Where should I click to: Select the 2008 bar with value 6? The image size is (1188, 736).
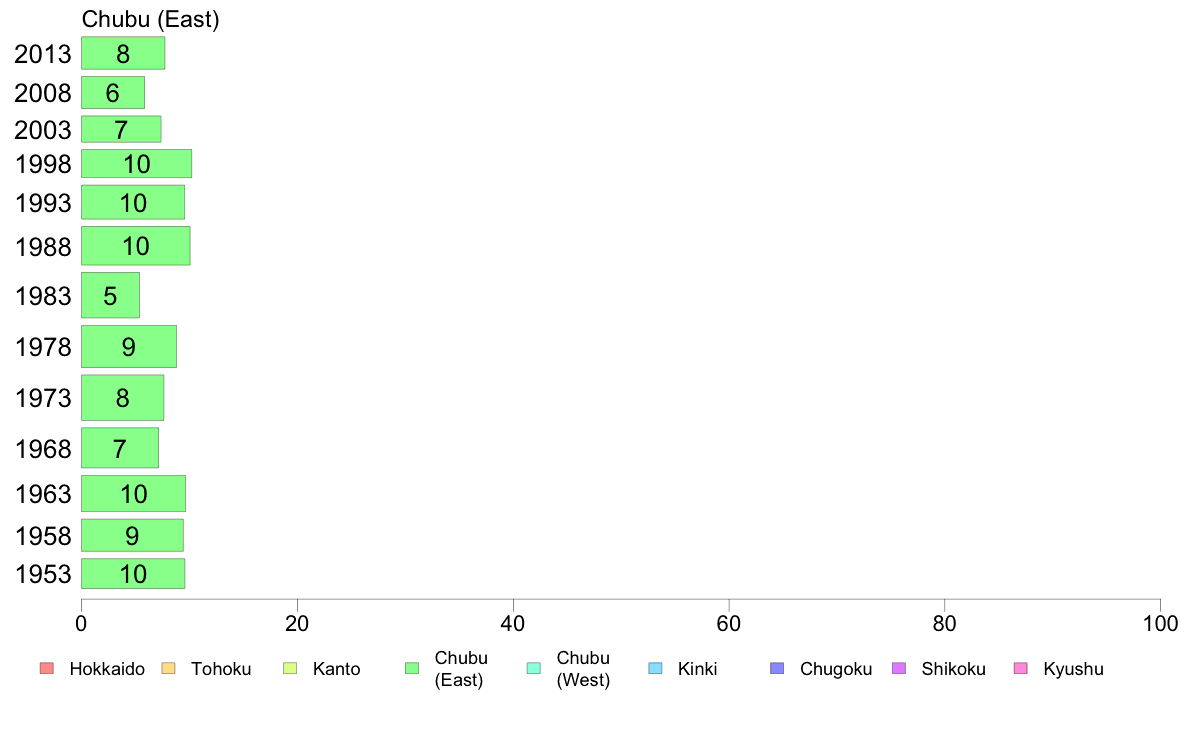tap(113, 92)
